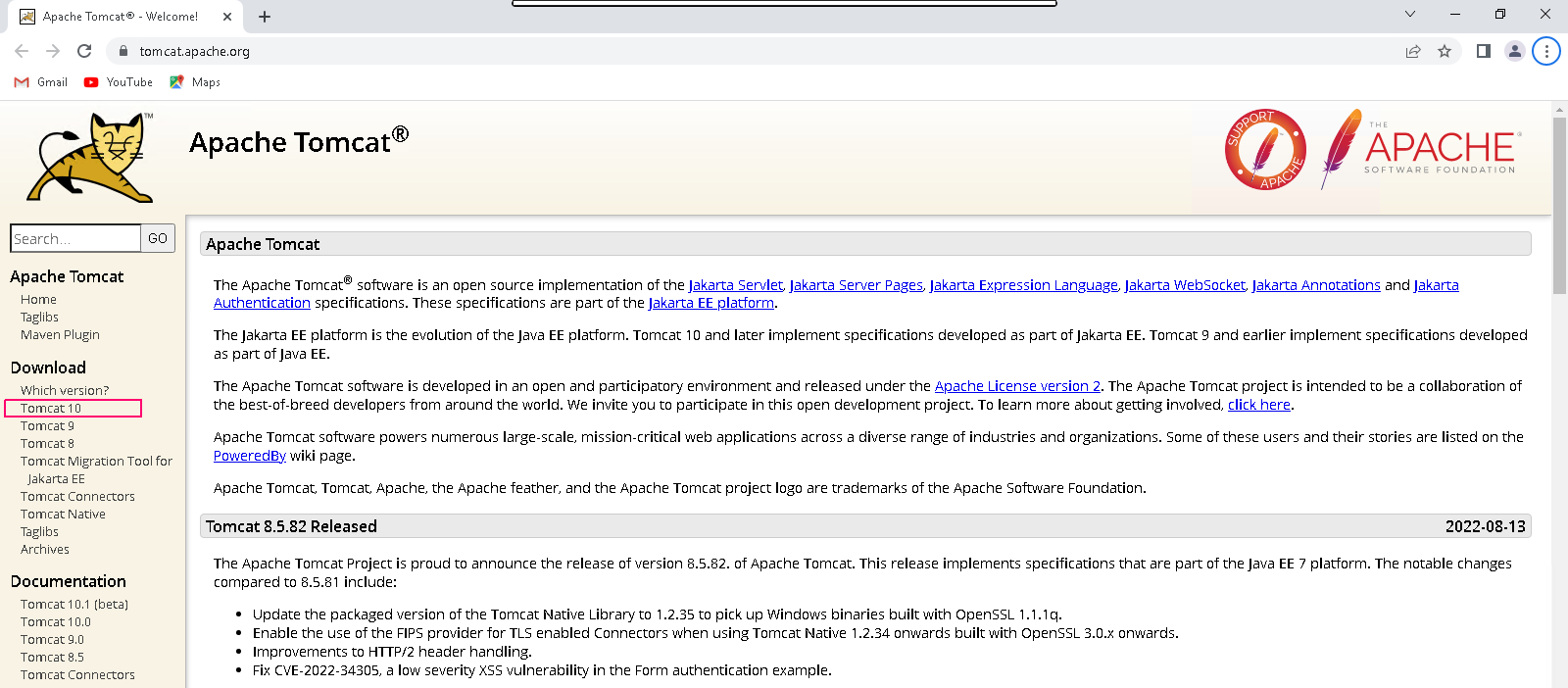Close the Apache Tomcat tab
The width and height of the screenshot is (1568, 688).
pyautogui.click(x=227, y=17)
